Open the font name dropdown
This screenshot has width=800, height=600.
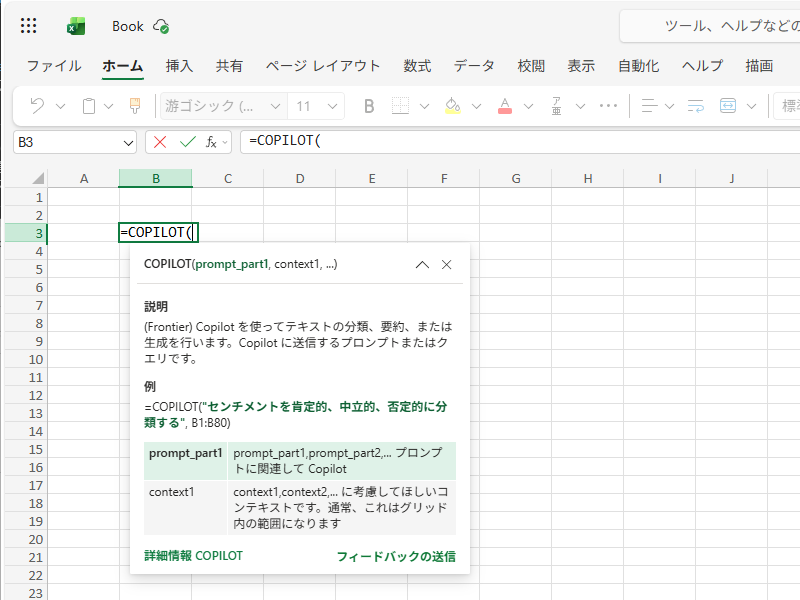[x=276, y=106]
